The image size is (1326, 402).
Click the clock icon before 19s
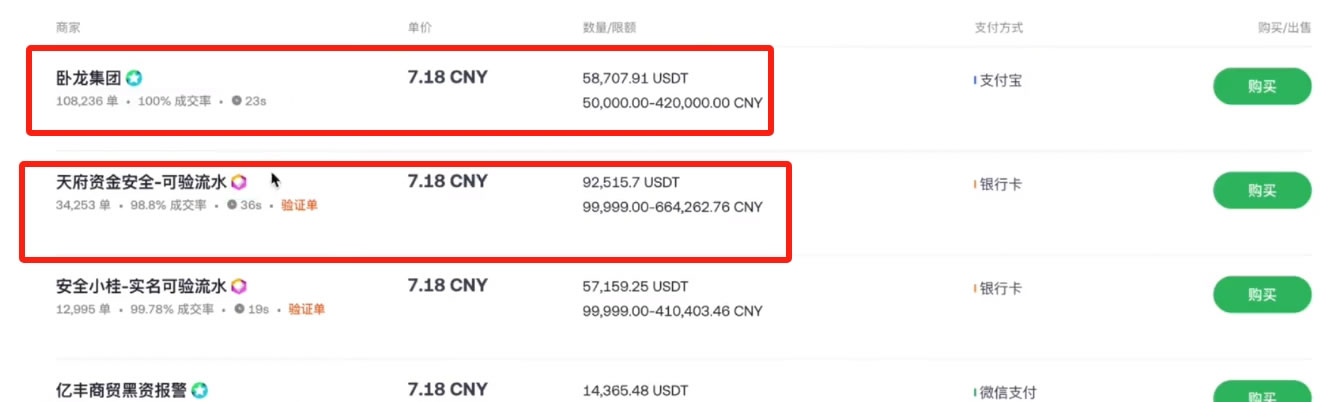240,309
